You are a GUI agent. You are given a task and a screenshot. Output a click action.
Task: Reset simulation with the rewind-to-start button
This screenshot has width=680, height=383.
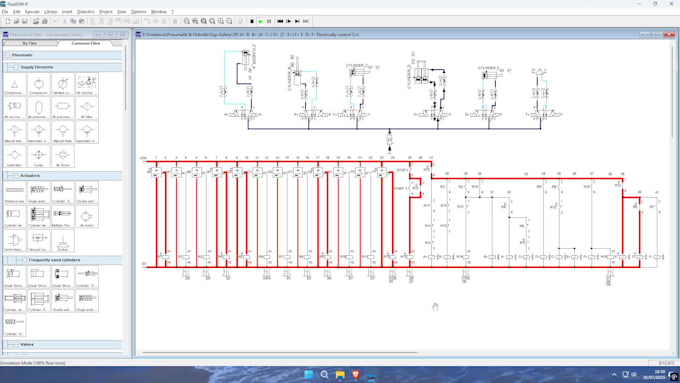(x=280, y=21)
